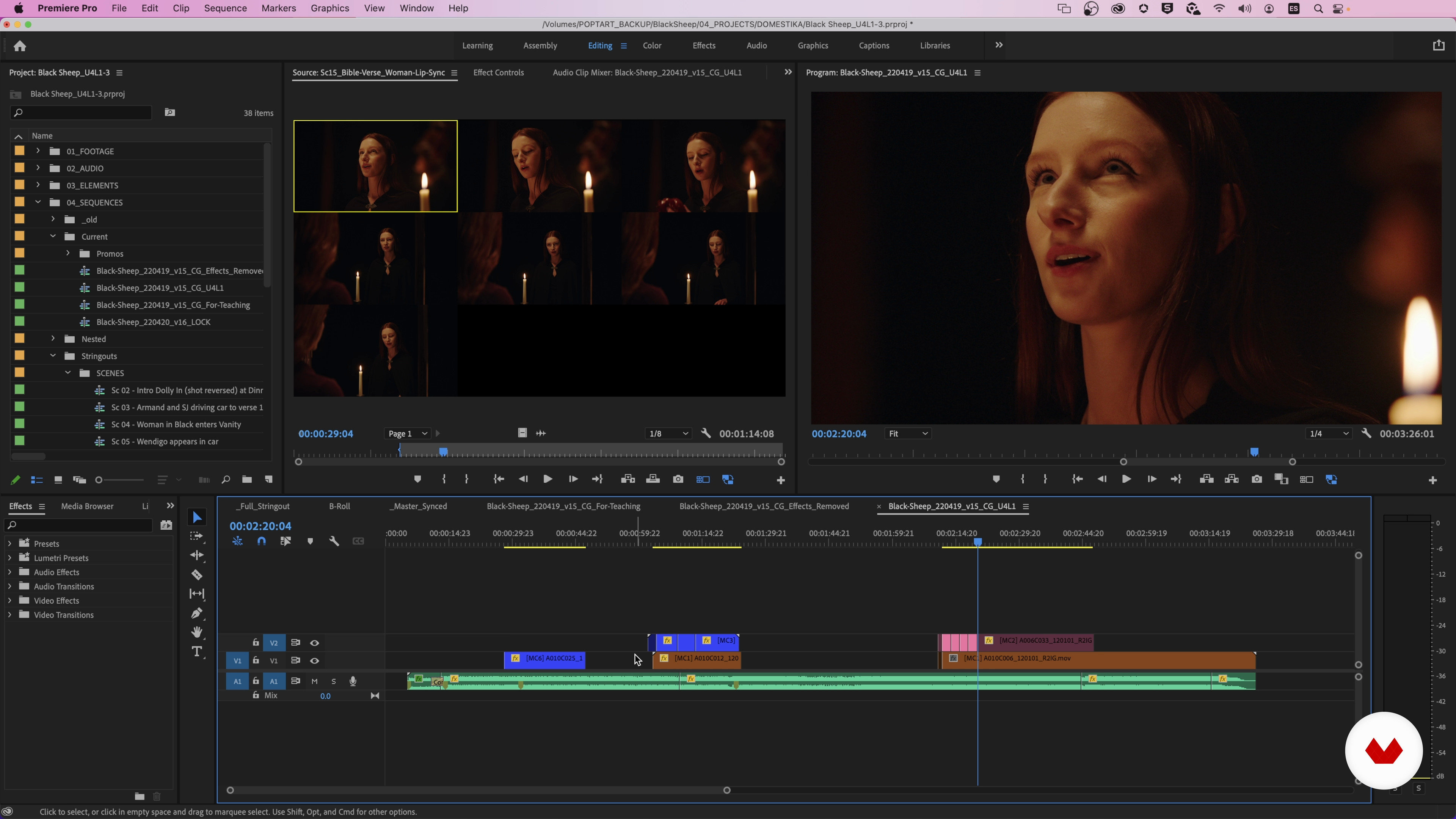Click the Program monitor playhead scrubber
Screen dimensions: 1456x819
1254,452
